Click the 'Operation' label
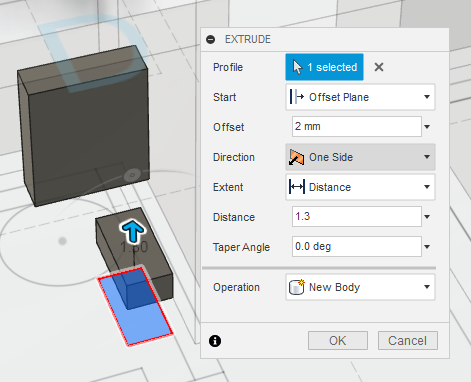Viewport: 471px width, 382px height. pyautogui.click(x=236, y=287)
